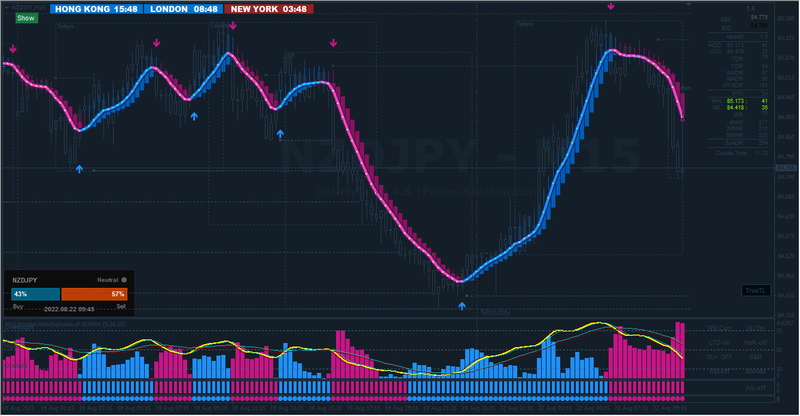Click the 85.180 price axis label
Image resolution: width=800 pixels, height=416 pixels.
click(x=786, y=18)
